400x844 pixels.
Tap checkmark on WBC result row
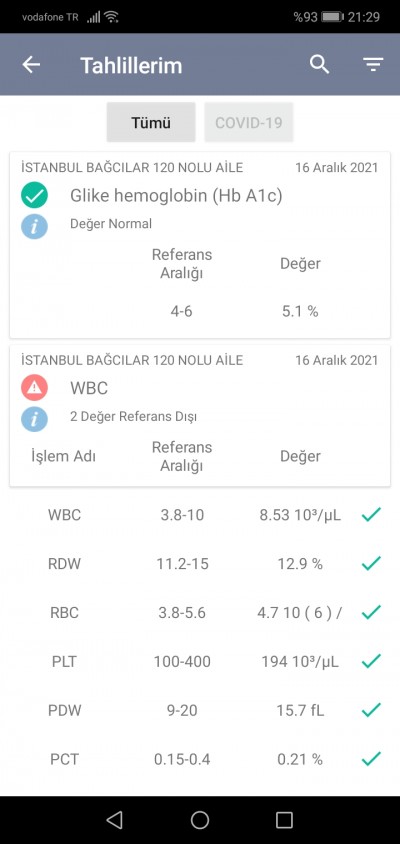[x=371, y=515]
